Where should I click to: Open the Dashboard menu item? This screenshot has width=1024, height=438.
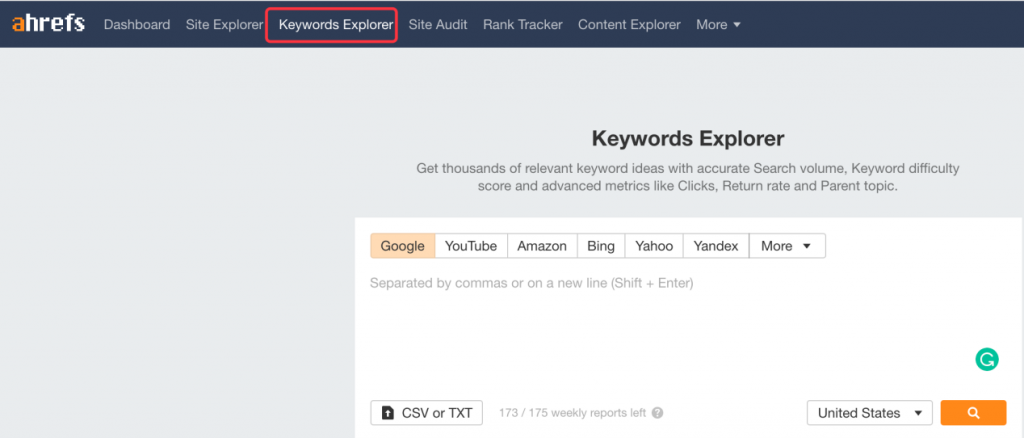(x=137, y=25)
